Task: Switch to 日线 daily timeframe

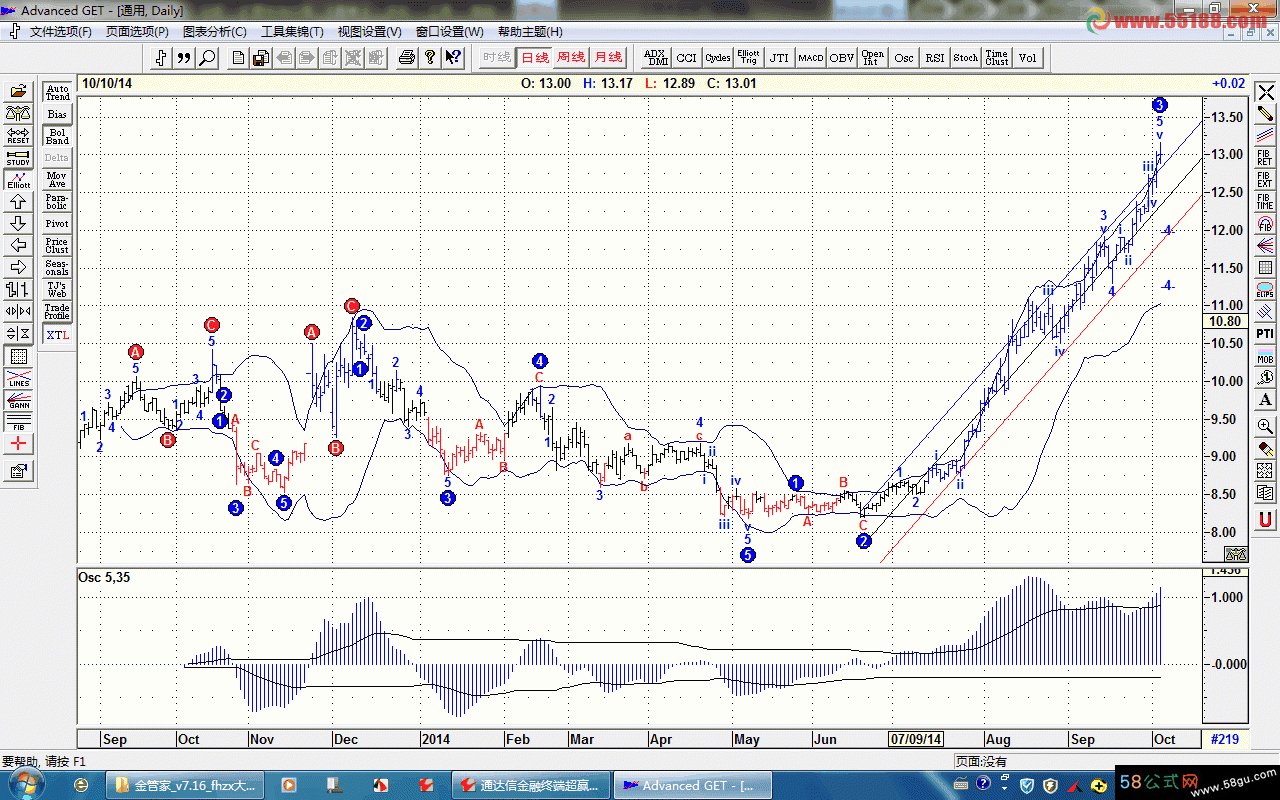Action: [x=534, y=58]
